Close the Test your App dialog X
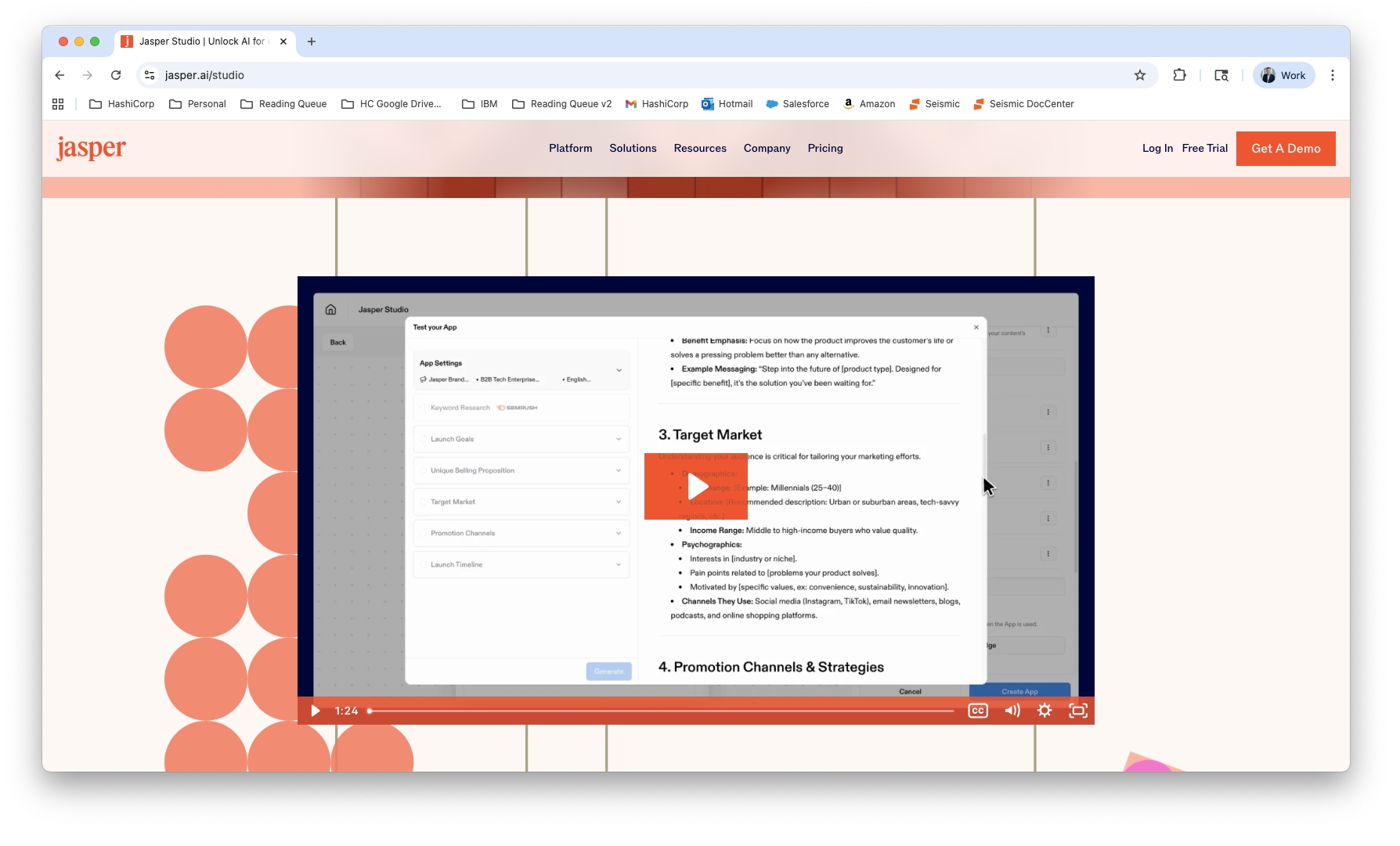 (x=976, y=327)
